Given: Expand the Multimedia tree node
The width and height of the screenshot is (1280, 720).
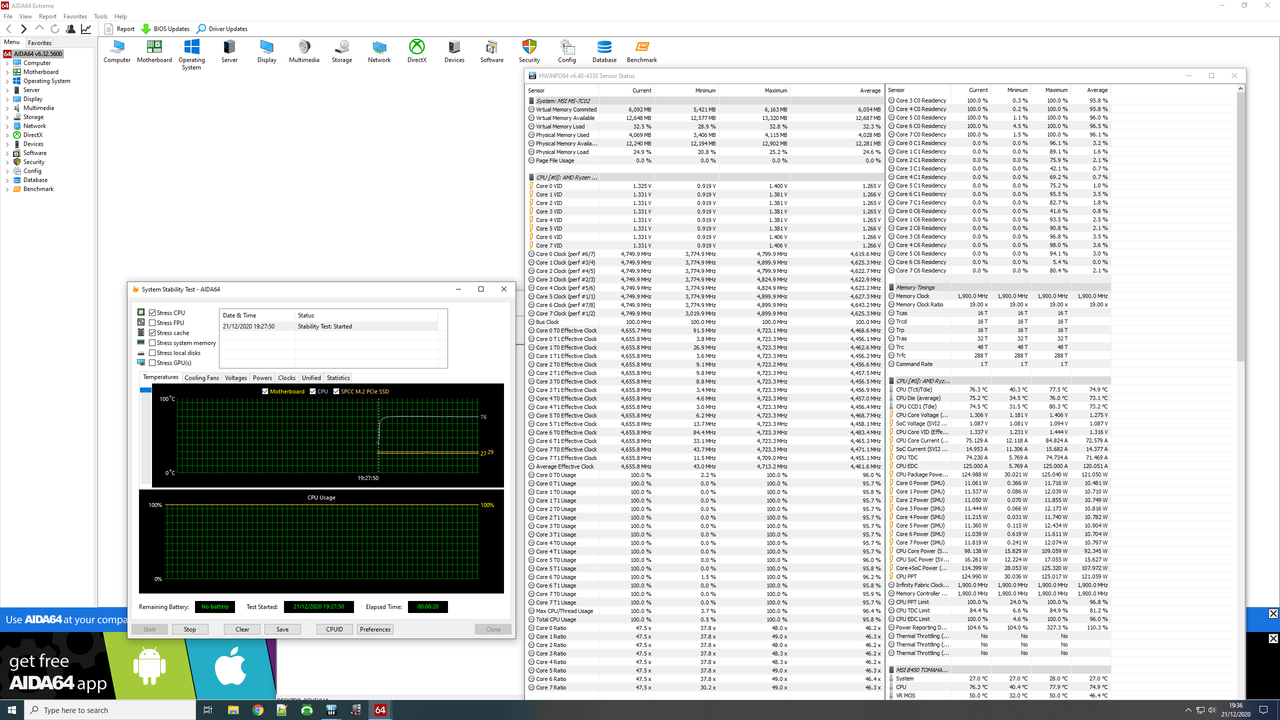Looking at the screenshot, I should pos(7,108).
